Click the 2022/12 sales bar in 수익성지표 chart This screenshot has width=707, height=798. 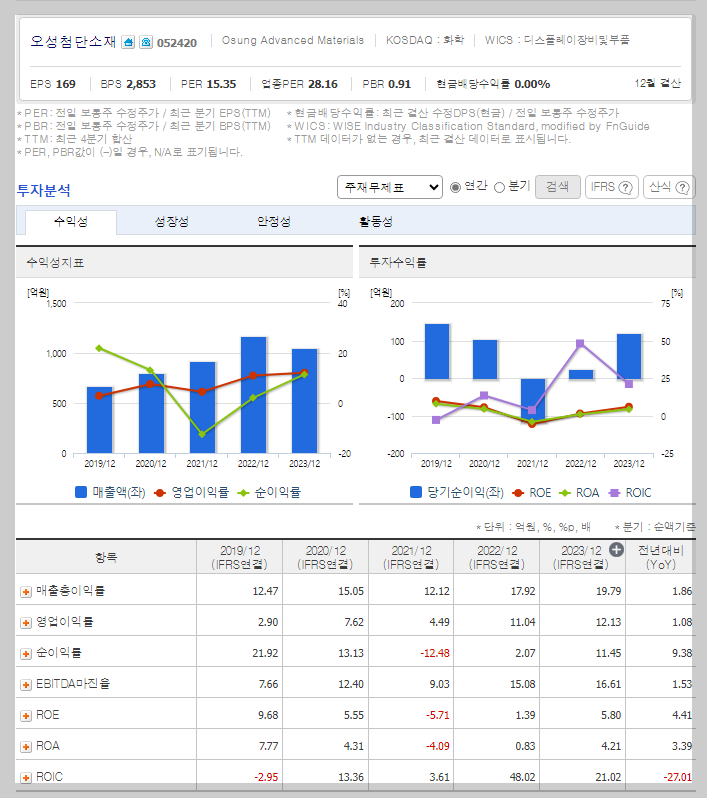click(253, 395)
